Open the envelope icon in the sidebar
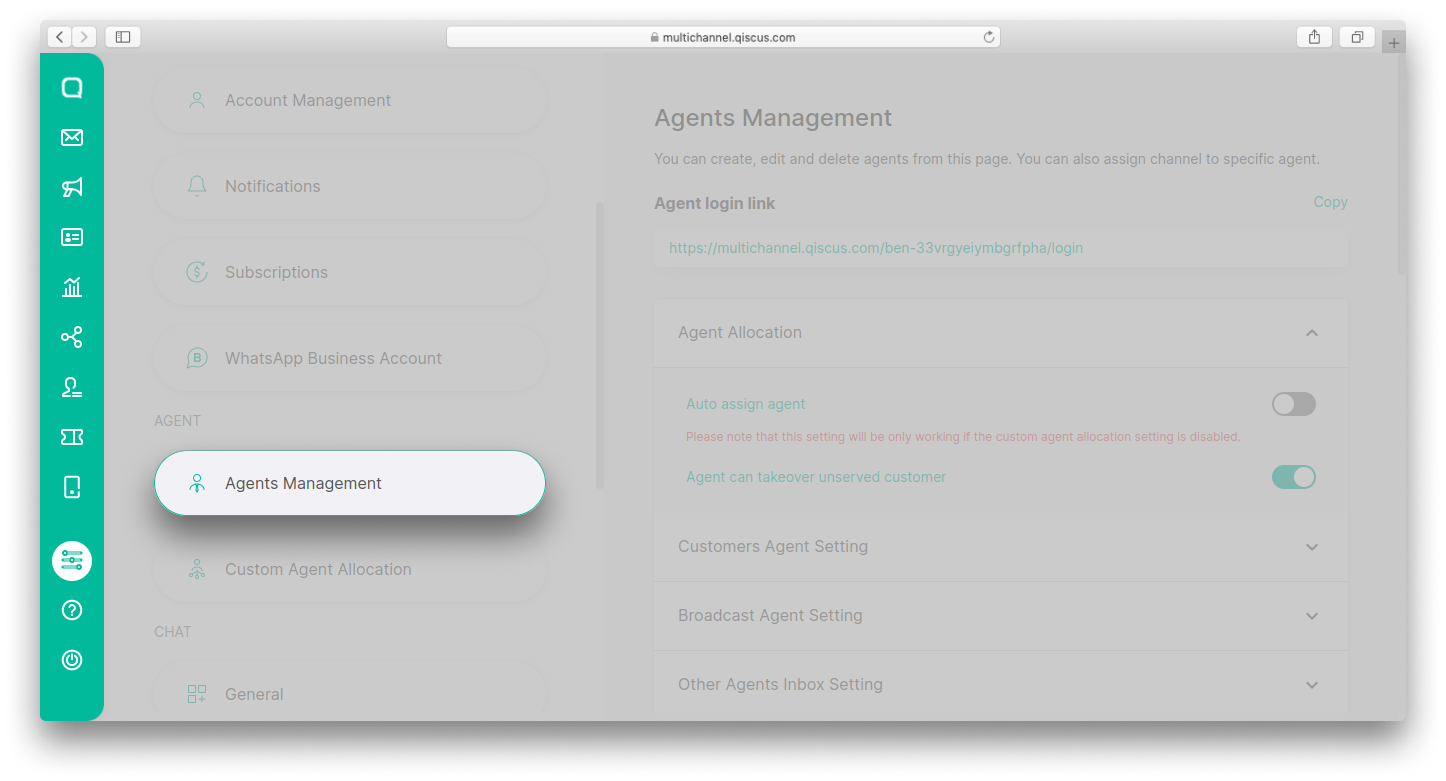The image size is (1446, 781). 72,138
